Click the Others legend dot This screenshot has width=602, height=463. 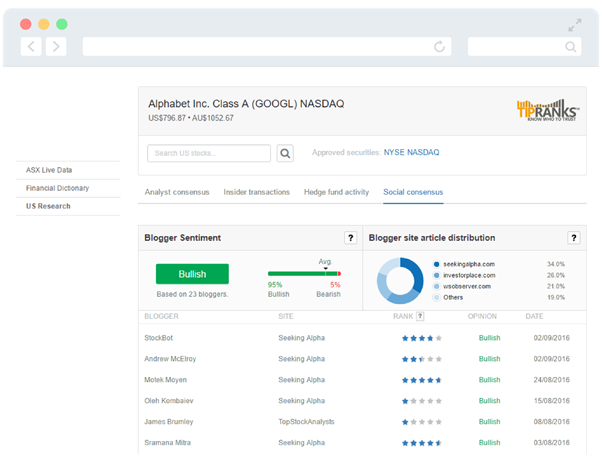[436, 298]
